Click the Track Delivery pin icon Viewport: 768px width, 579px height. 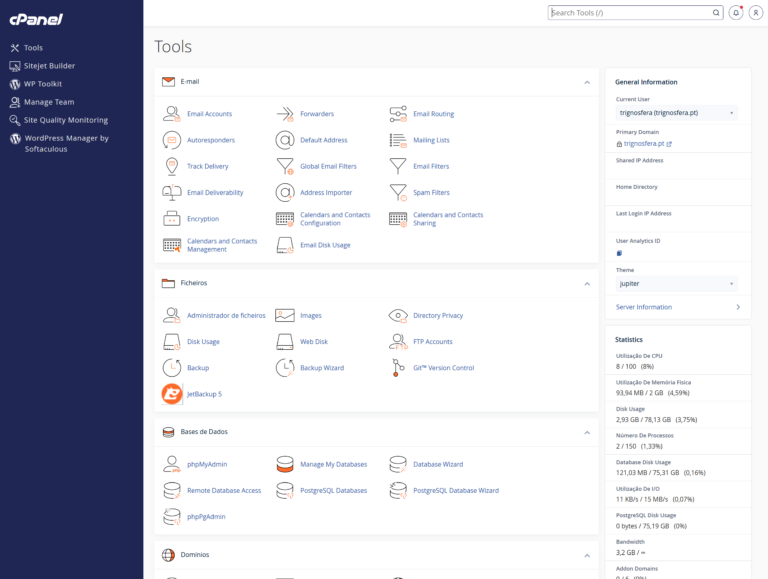click(171, 166)
